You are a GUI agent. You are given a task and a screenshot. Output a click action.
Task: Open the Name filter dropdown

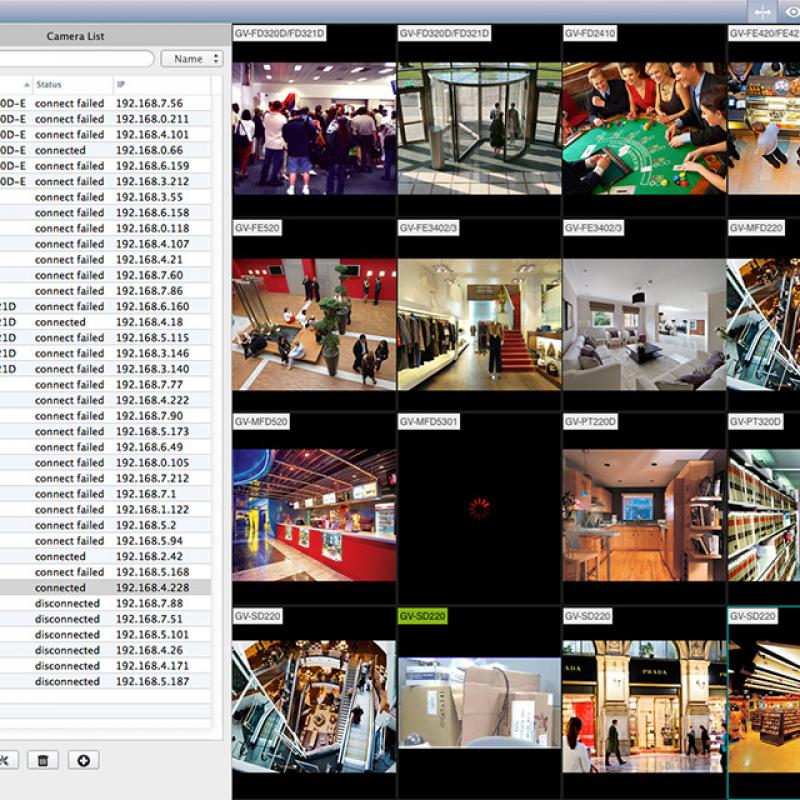[x=191, y=59]
